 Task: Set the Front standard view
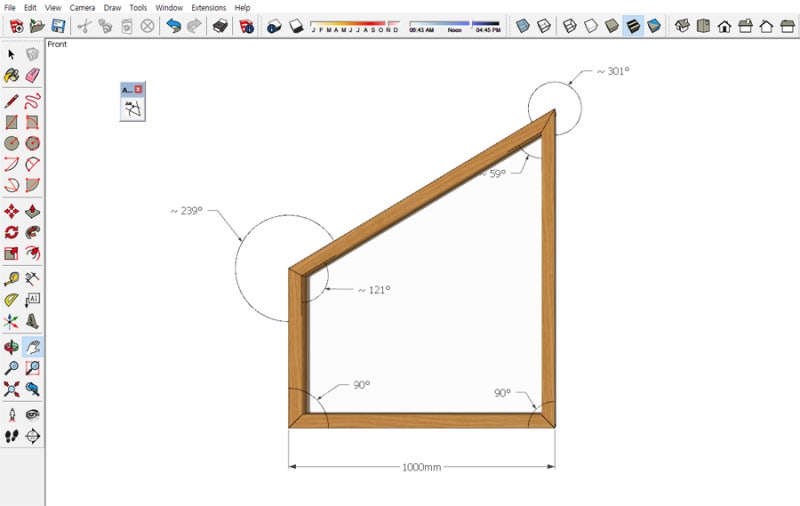pyautogui.click(x=724, y=26)
